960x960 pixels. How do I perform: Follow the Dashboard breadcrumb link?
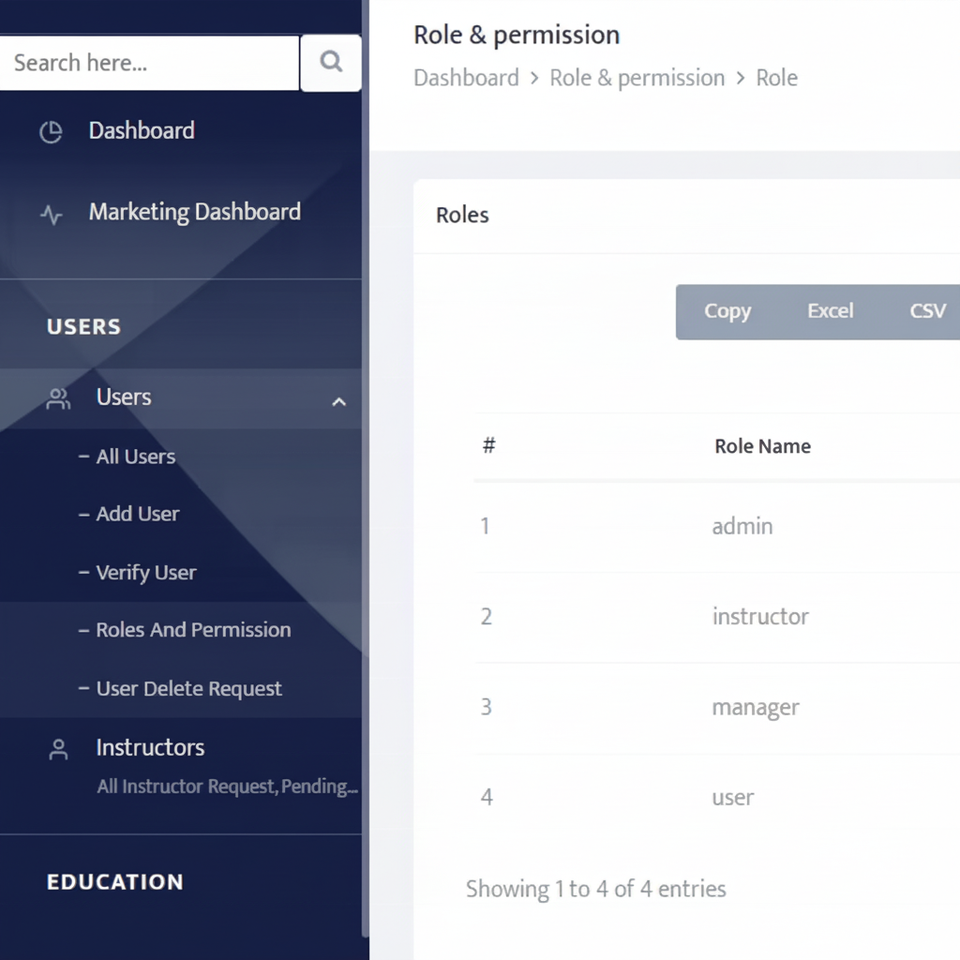(466, 78)
